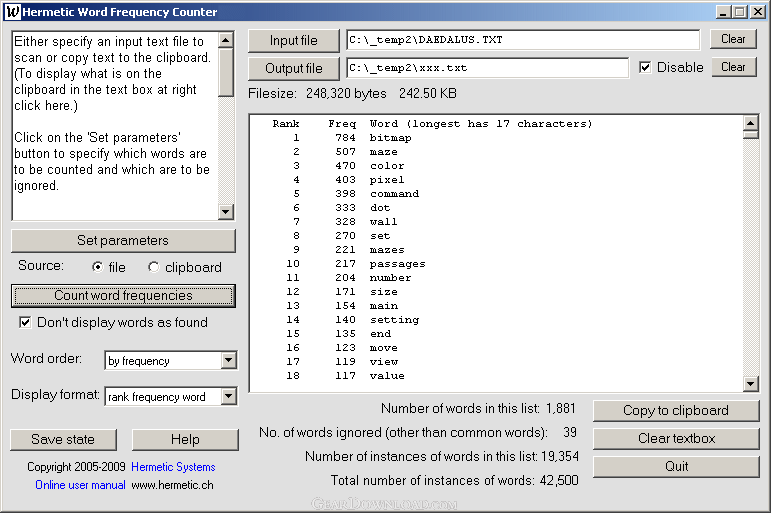Click the Save state button
This screenshot has height=513, width=771.
point(63,439)
